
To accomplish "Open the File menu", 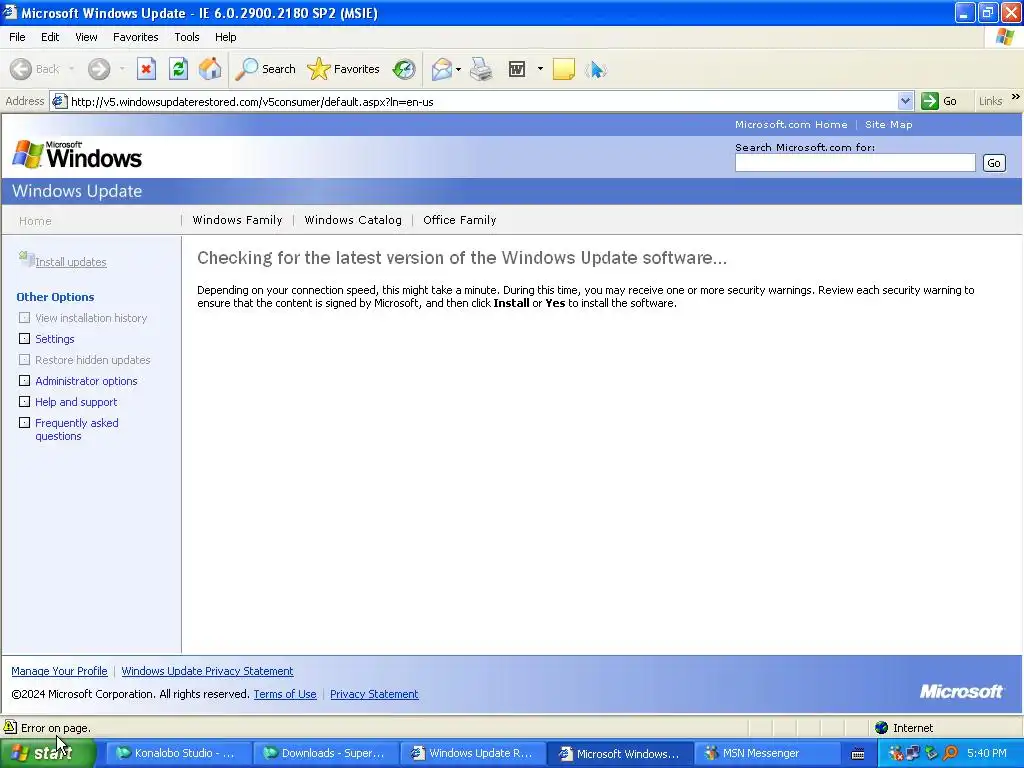I will pyautogui.click(x=17, y=37).
